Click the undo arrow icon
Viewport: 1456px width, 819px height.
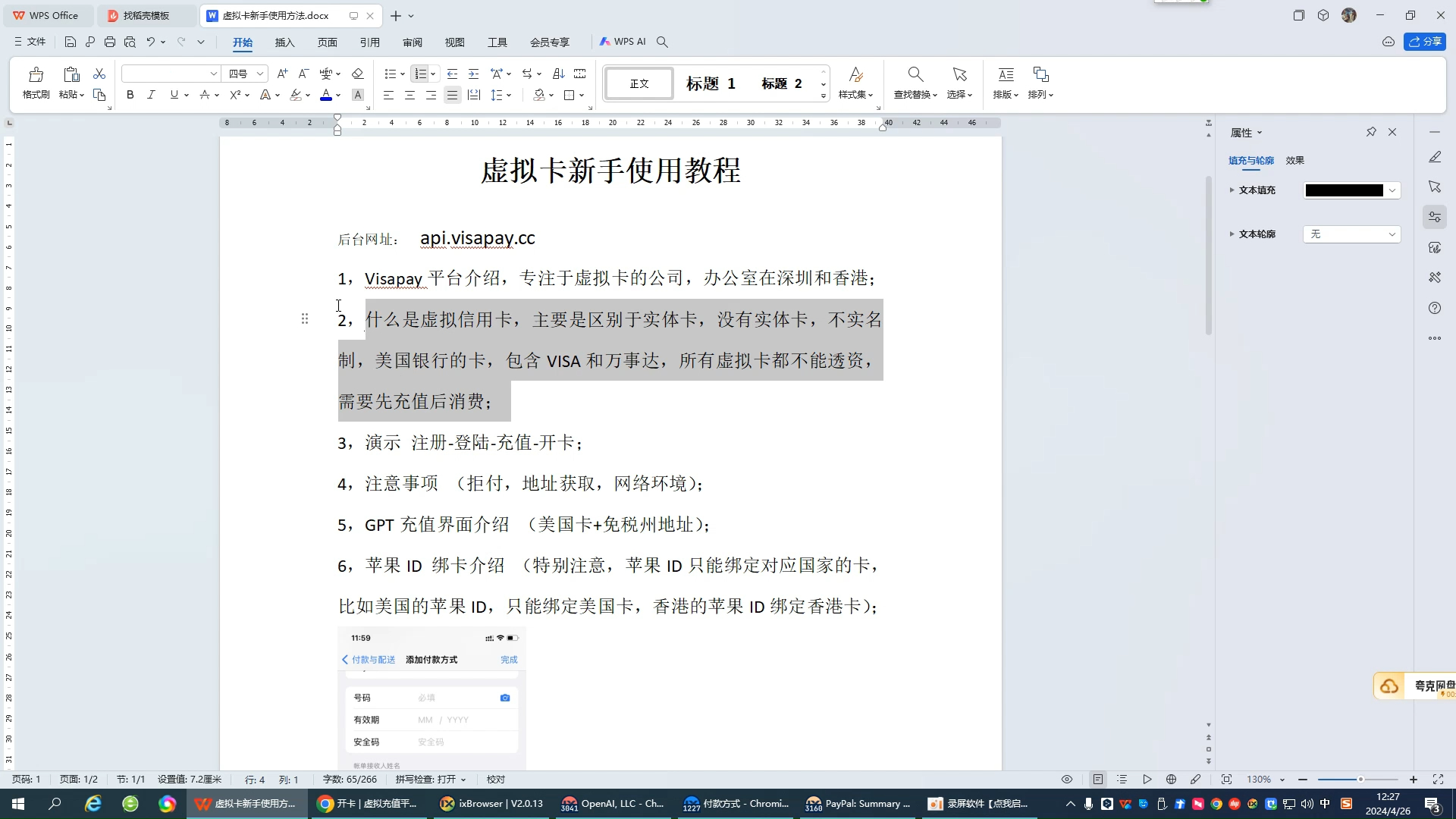151,42
